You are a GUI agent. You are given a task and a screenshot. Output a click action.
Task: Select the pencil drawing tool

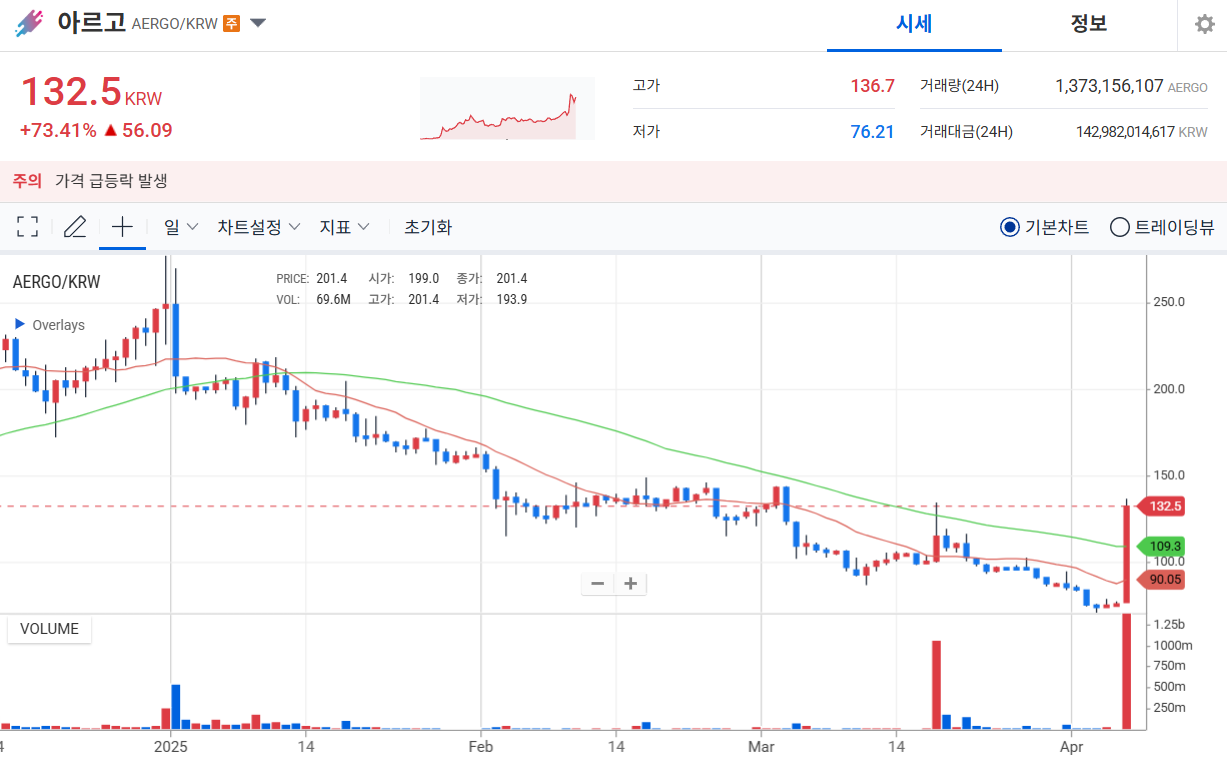pyautogui.click(x=75, y=227)
